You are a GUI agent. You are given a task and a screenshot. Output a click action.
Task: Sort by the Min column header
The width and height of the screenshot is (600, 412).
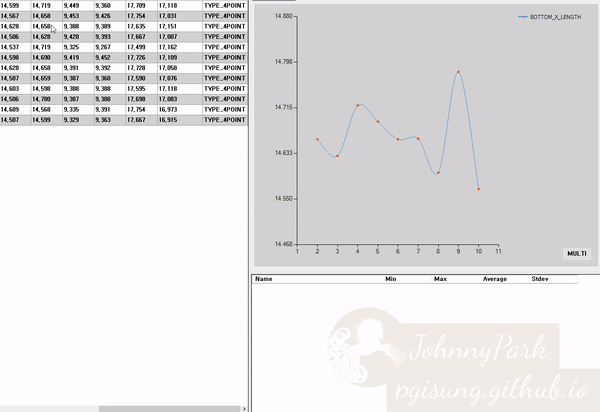pos(407,279)
